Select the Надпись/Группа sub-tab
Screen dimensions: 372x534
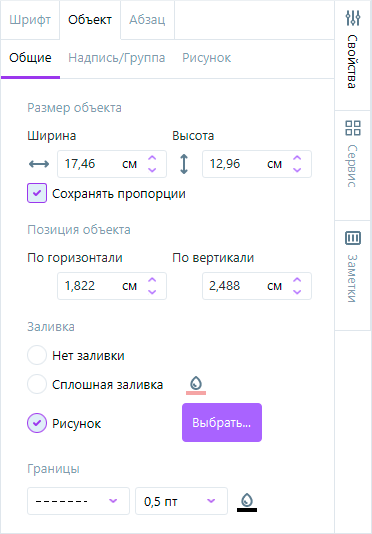[117, 58]
